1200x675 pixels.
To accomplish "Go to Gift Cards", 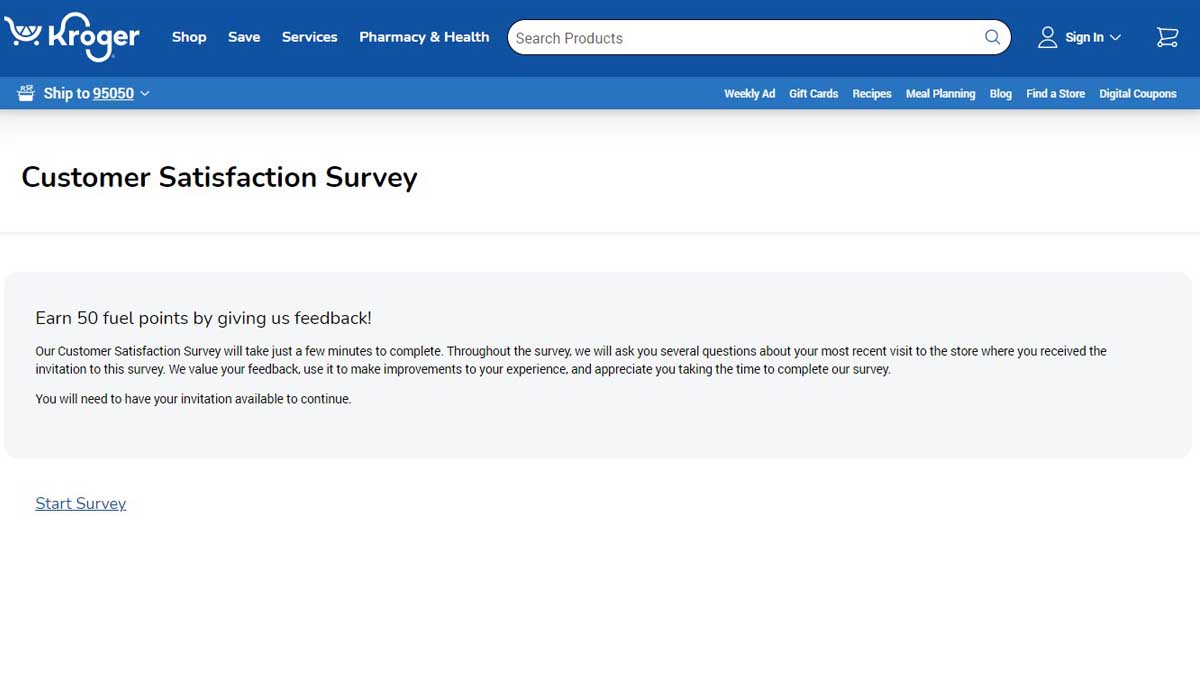I will [813, 93].
